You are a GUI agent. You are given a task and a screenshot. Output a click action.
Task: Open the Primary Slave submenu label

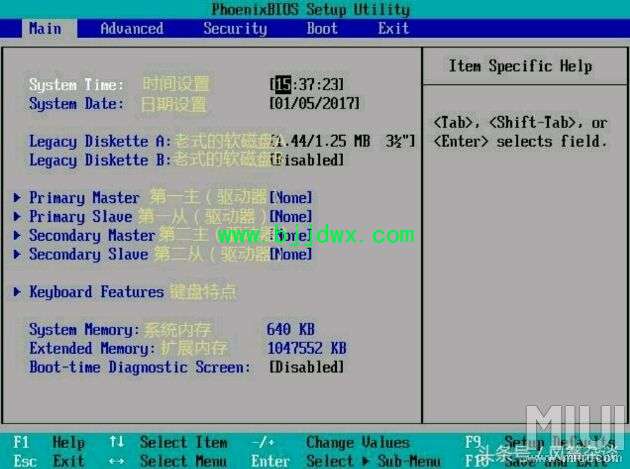click(80, 217)
